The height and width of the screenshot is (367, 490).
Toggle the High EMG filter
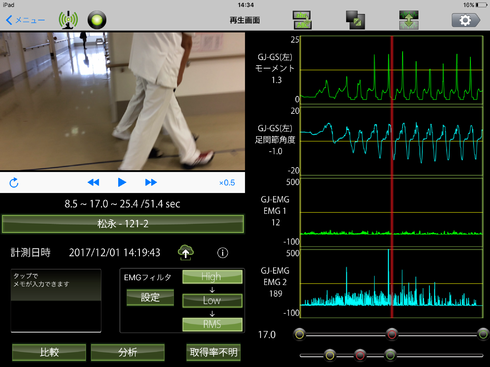pos(212,277)
